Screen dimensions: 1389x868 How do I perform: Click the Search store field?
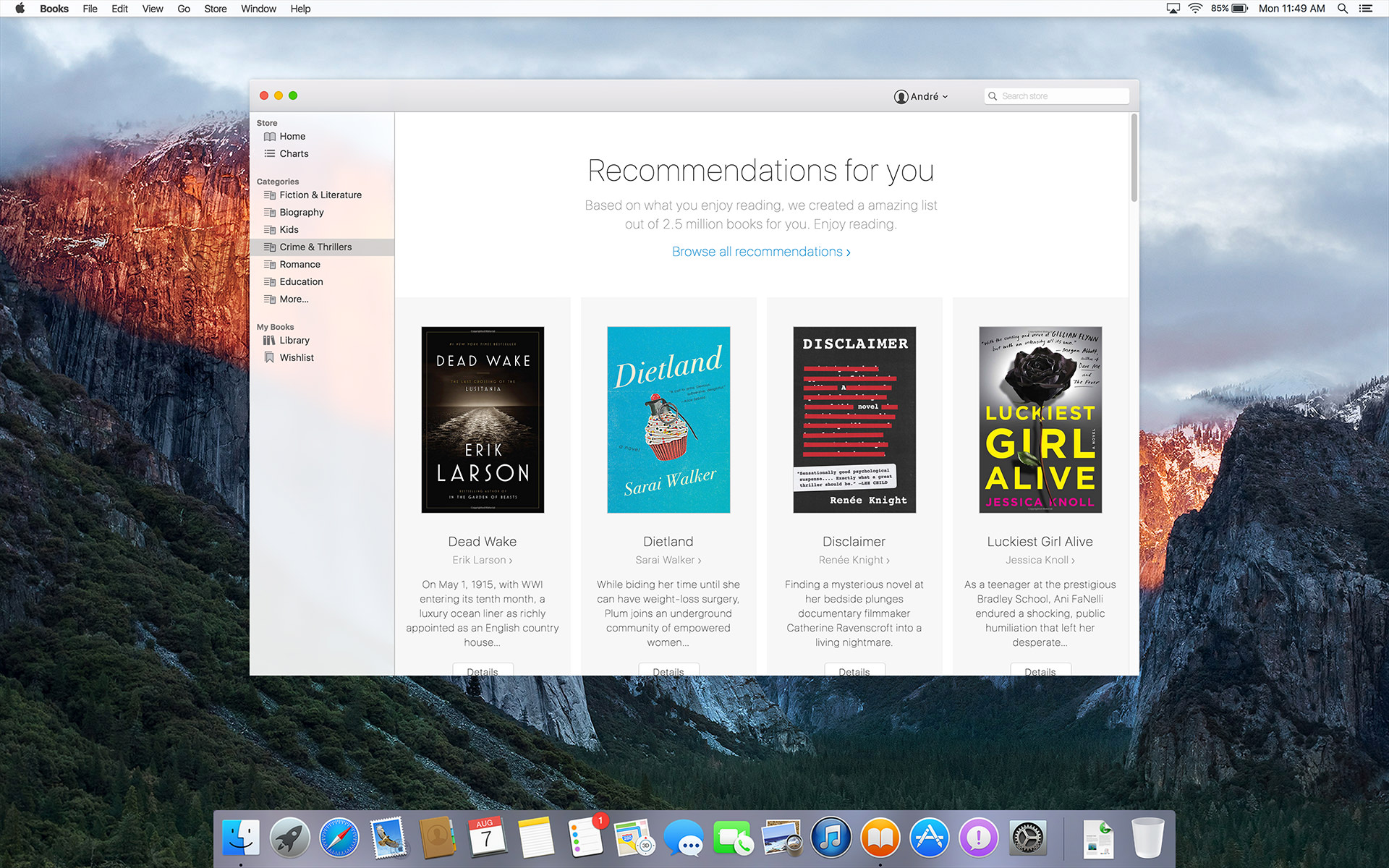pos(1056,96)
